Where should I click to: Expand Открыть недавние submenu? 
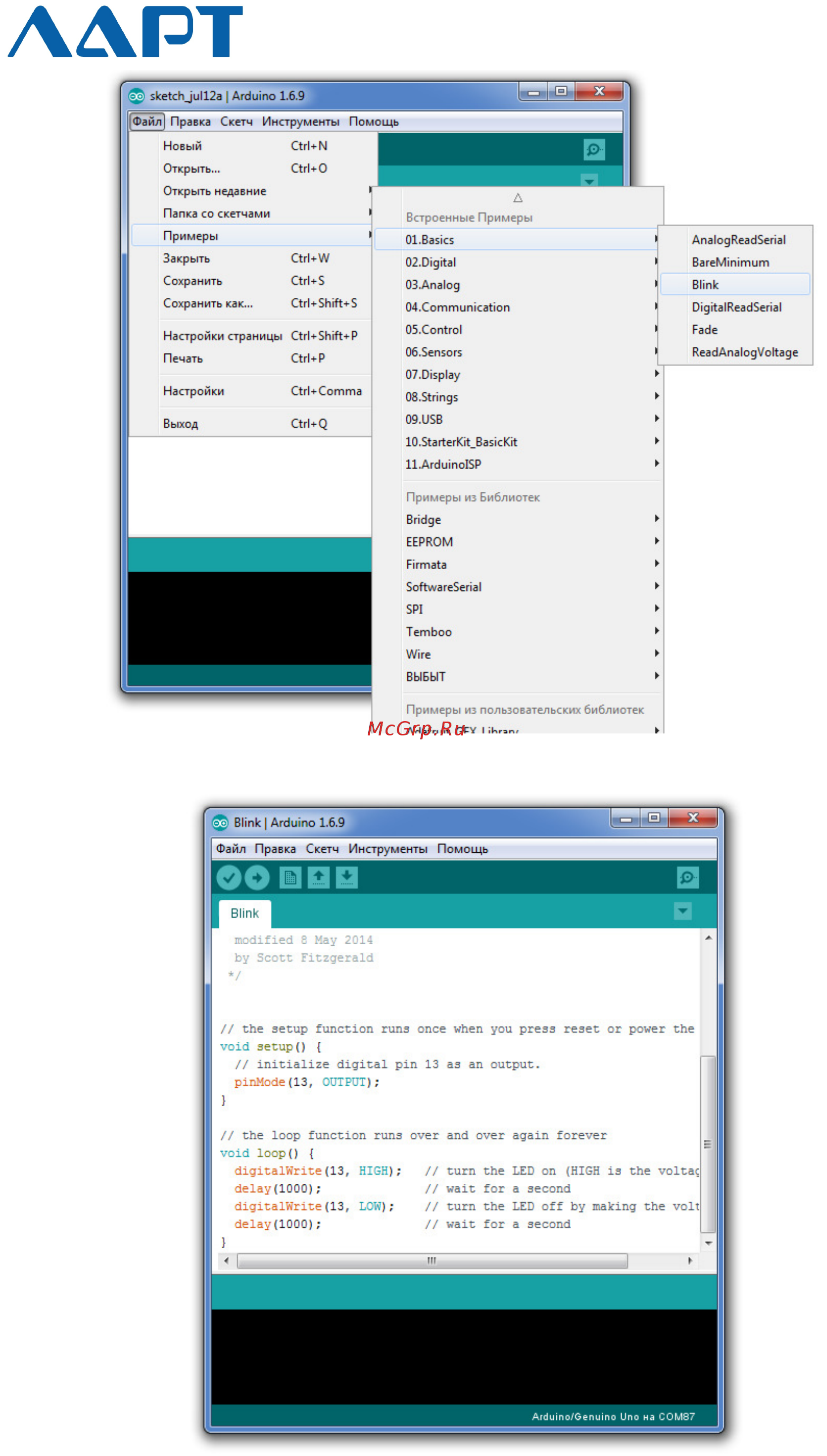click(x=251, y=191)
